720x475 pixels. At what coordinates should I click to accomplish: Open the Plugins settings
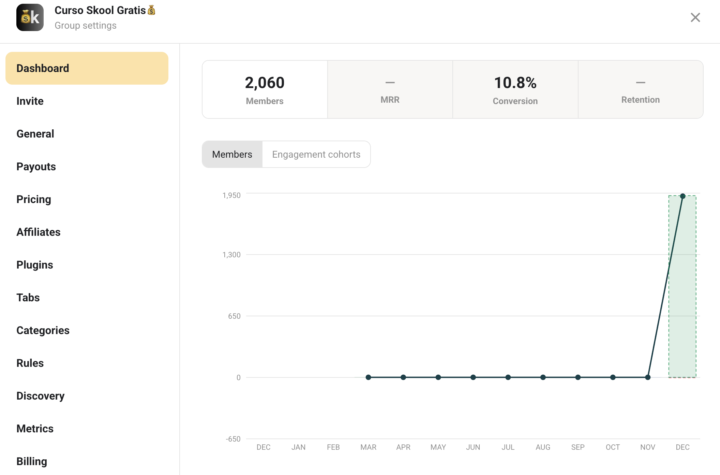click(35, 265)
